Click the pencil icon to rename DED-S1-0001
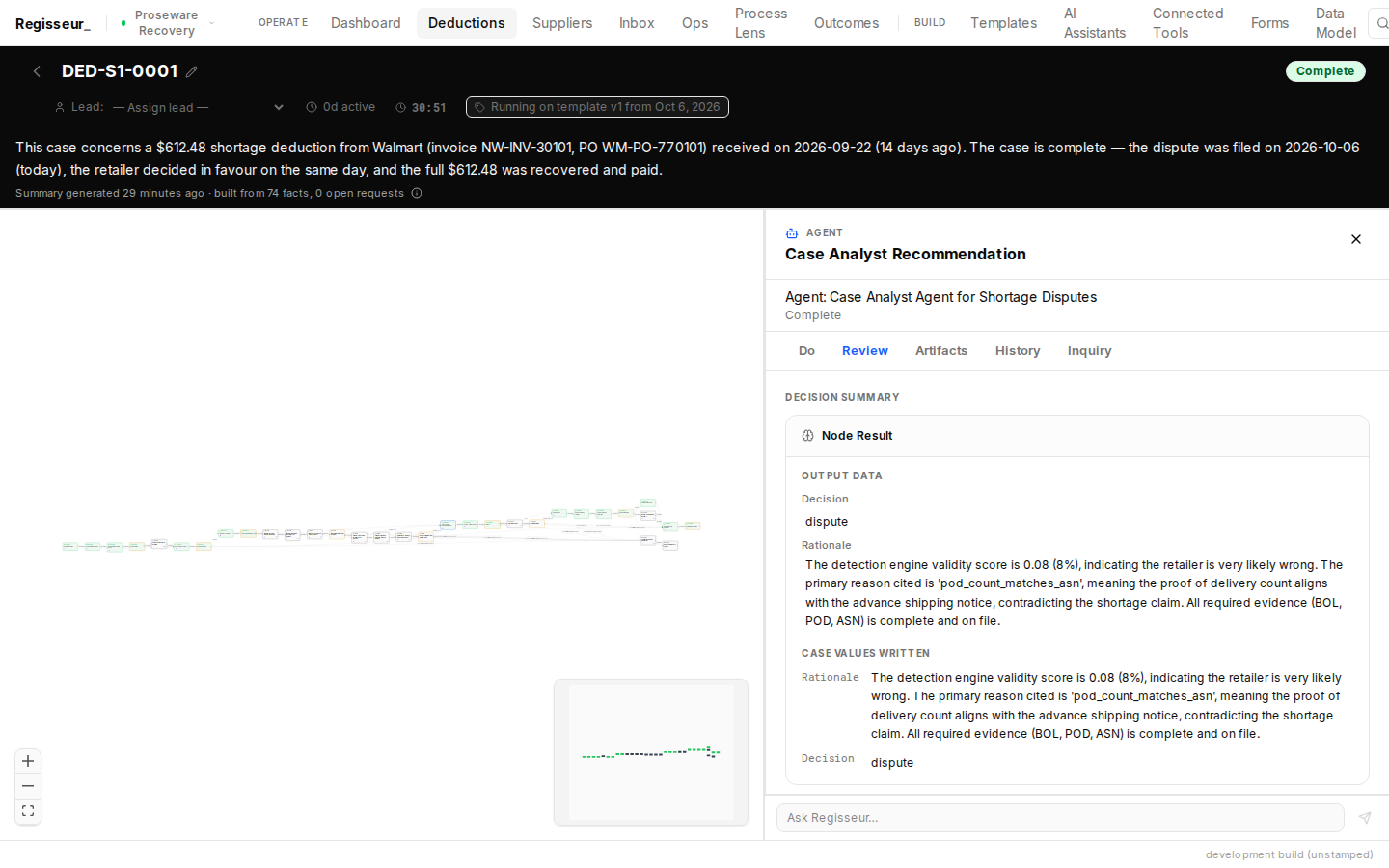 [x=192, y=71]
